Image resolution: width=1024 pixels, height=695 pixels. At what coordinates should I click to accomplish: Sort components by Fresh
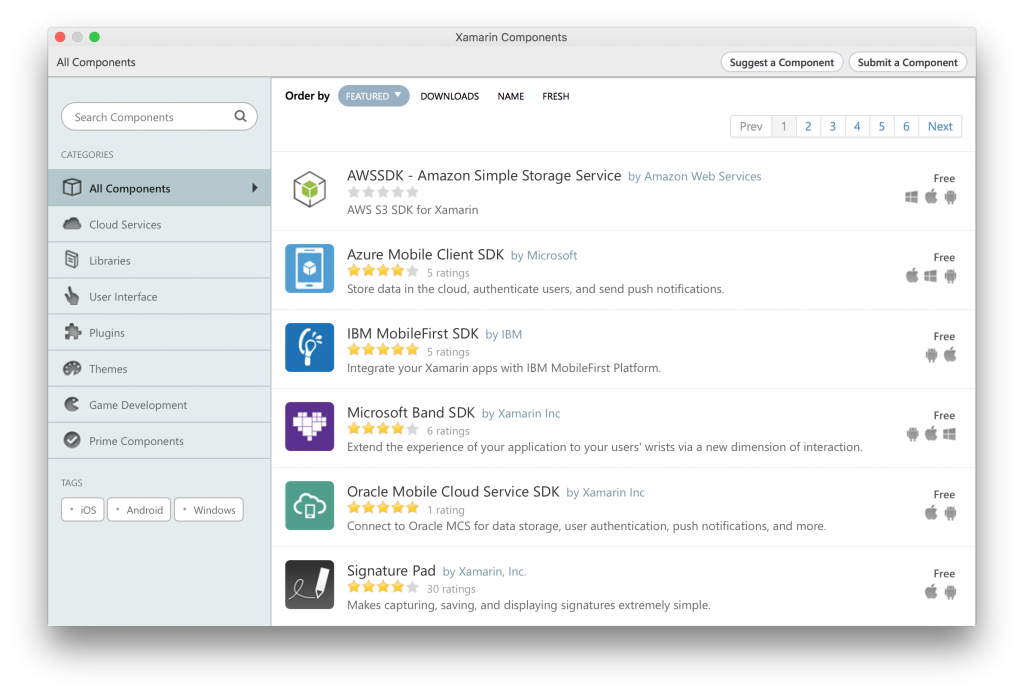pos(556,96)
